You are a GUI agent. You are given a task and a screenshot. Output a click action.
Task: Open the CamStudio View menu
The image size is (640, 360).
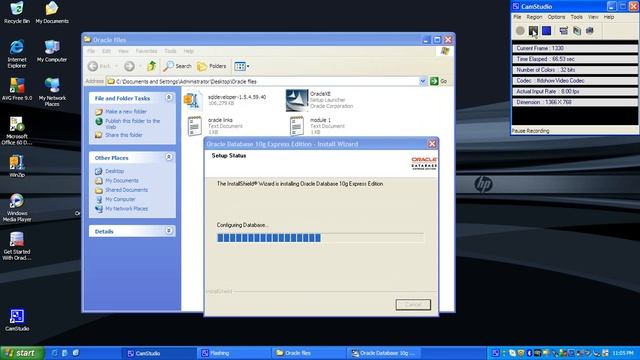(593, 17)
